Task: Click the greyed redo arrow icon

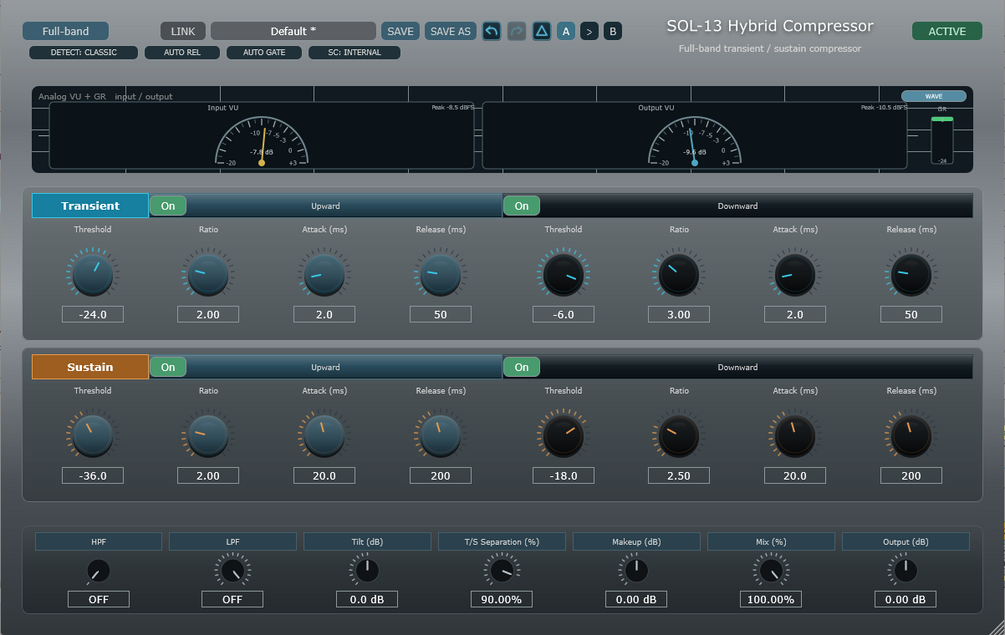Action: click(x=517, y=31)
